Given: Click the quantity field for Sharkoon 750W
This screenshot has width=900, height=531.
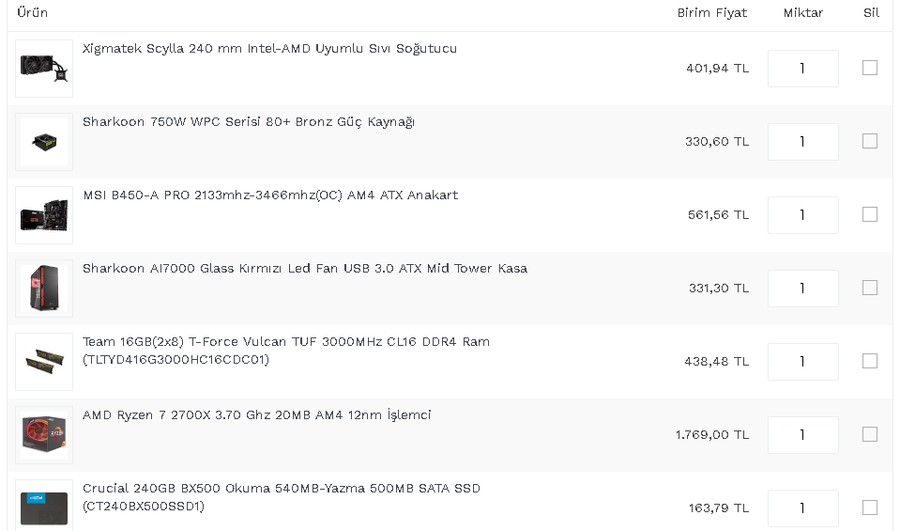Looking at the screenshot, I should click(x=803, y=142).
